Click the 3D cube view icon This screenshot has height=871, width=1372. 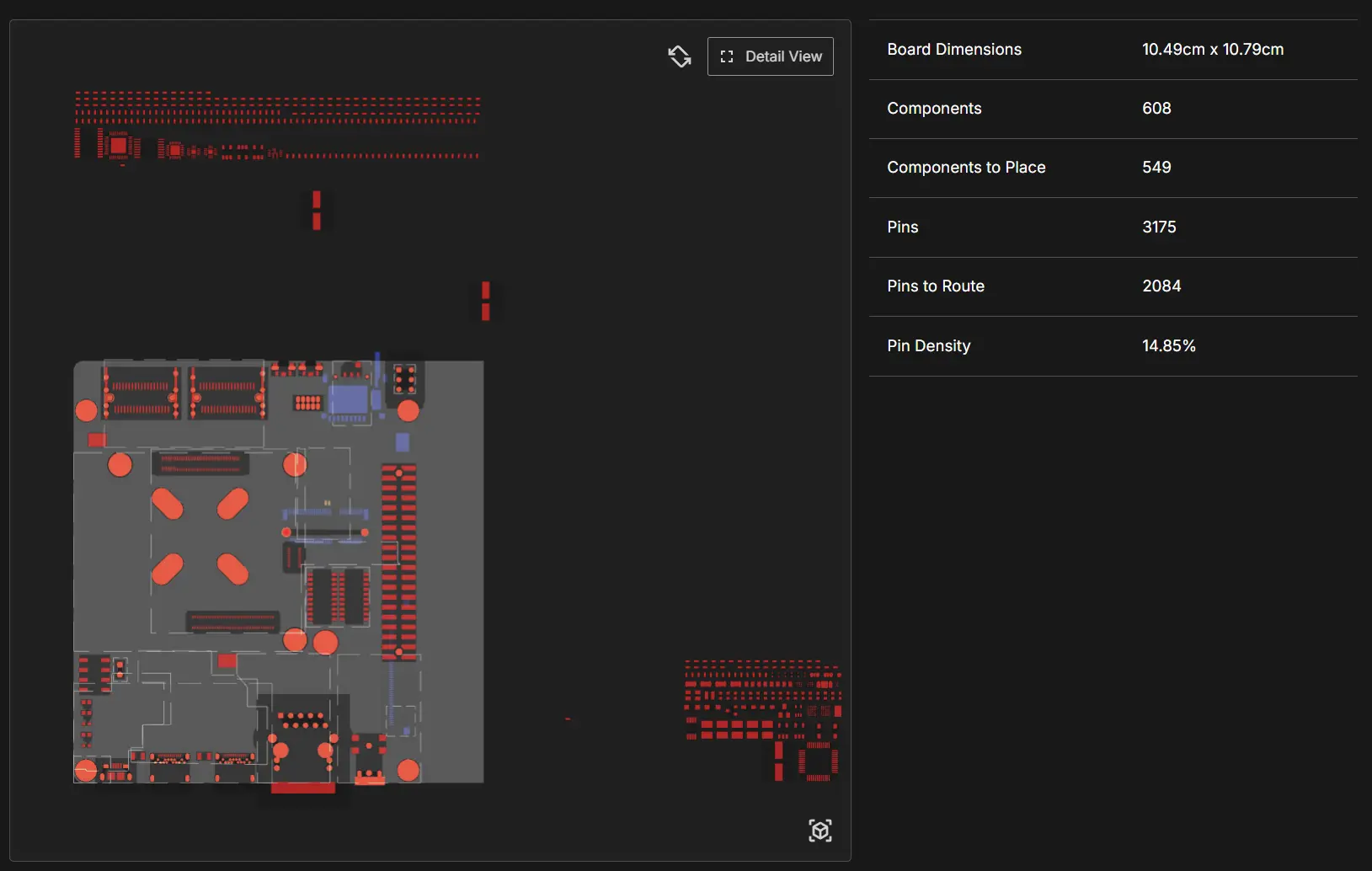tap(819, 831)
